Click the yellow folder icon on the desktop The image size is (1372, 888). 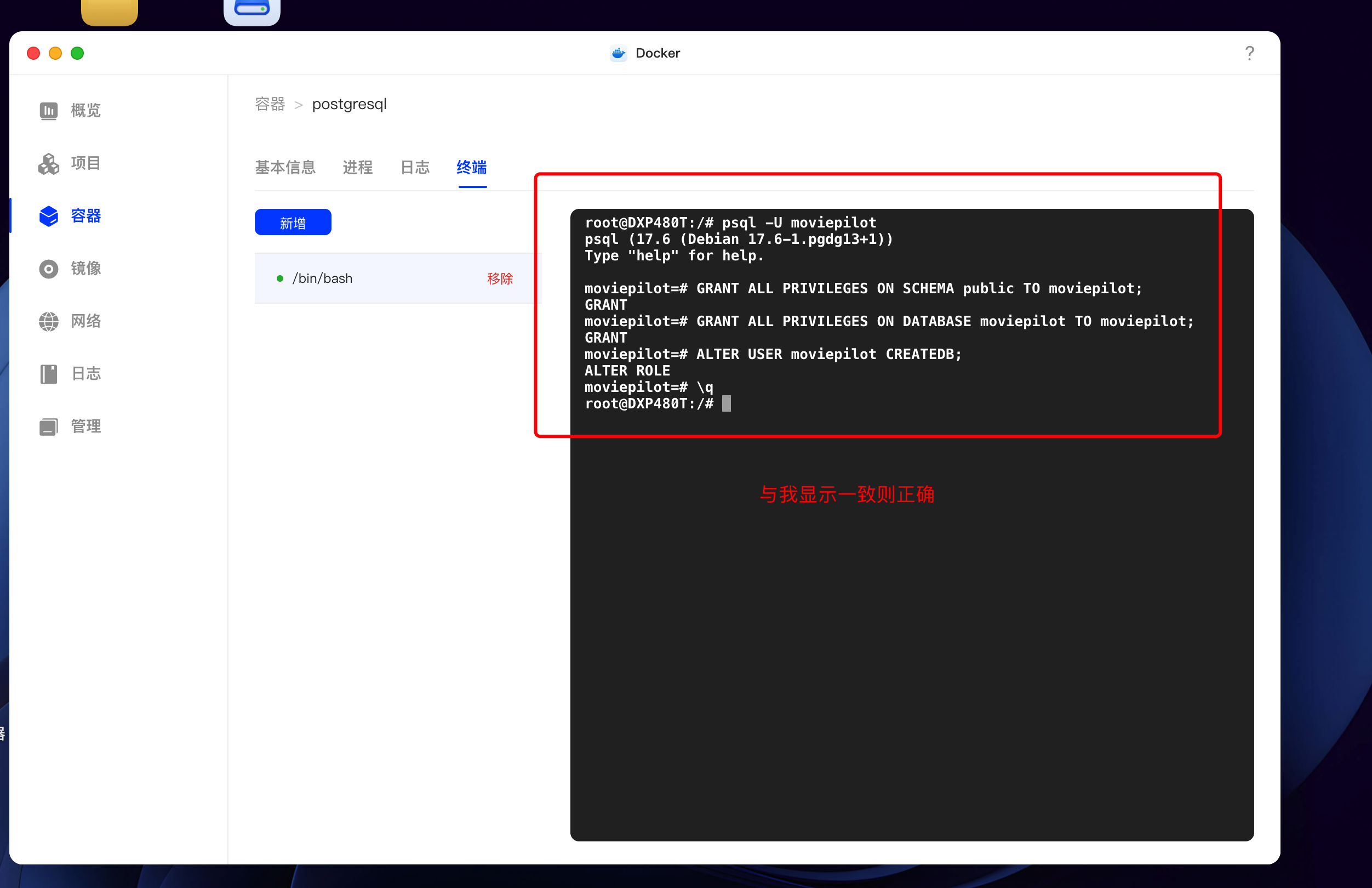click(110, 12)
